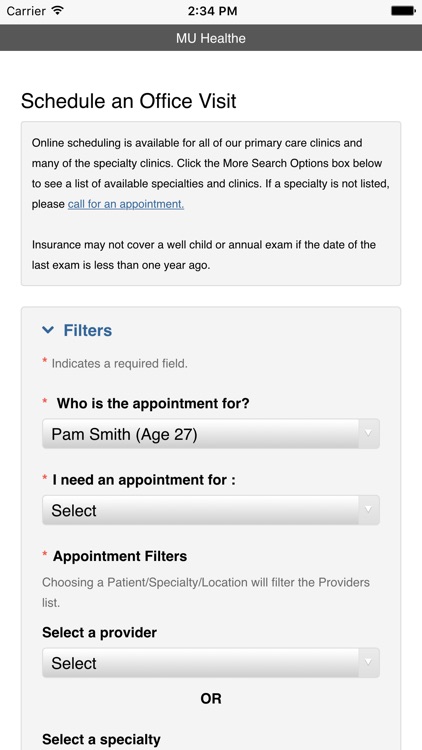Tap the Carrier label in status bar
The image size is (422, 750).
(x=26, y=11)
